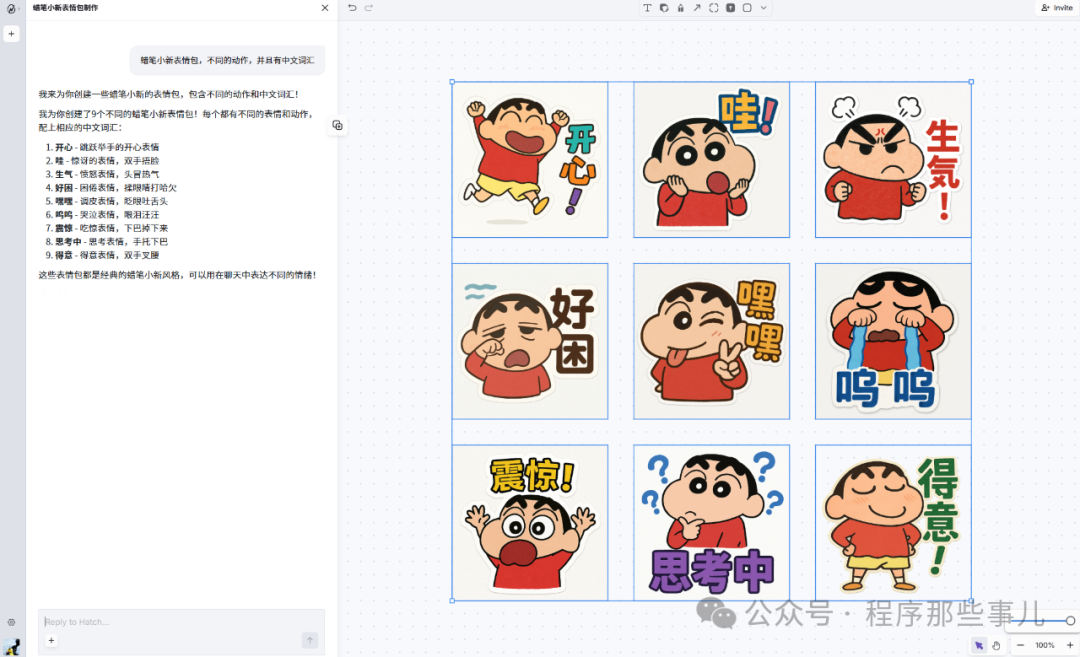
Task: Send the message with up-arrow button
Action: 310,640
